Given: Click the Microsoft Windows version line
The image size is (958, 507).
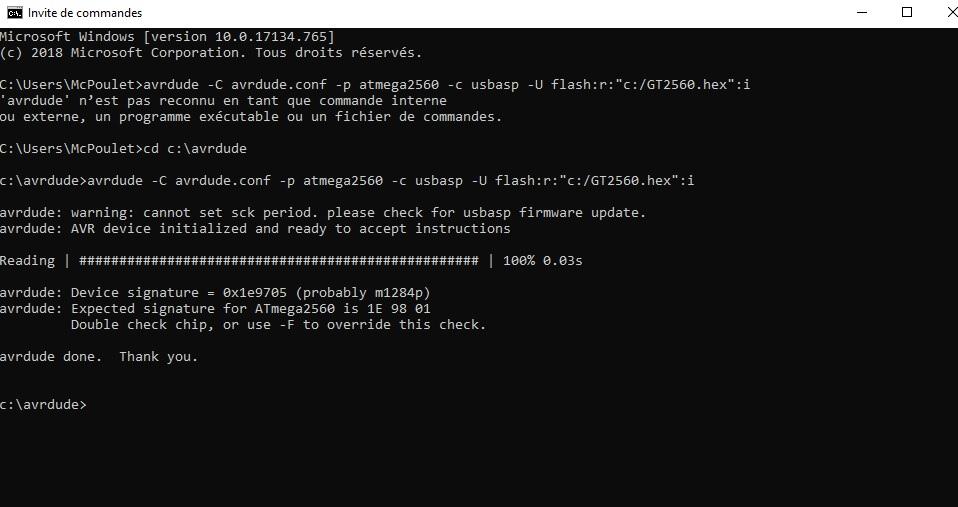Looking at the screenshot, I should tap(167, 37).
